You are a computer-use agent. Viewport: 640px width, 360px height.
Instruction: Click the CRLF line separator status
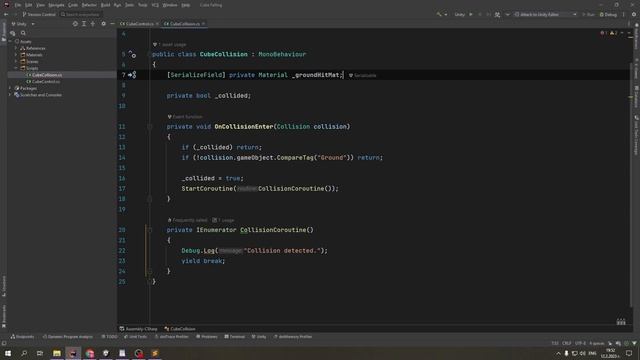567,343
